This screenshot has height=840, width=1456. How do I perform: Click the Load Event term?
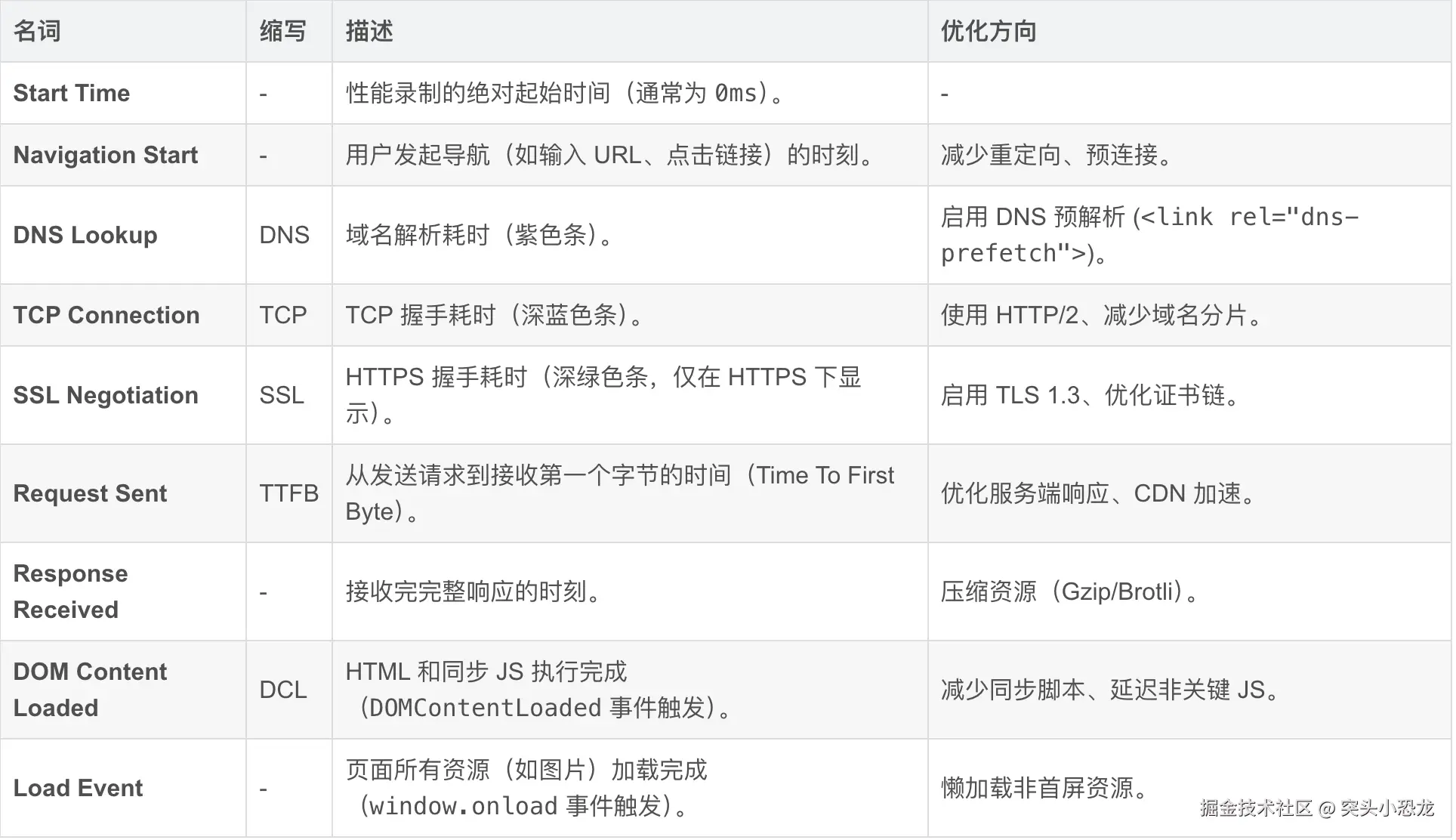tap(78, 788)
